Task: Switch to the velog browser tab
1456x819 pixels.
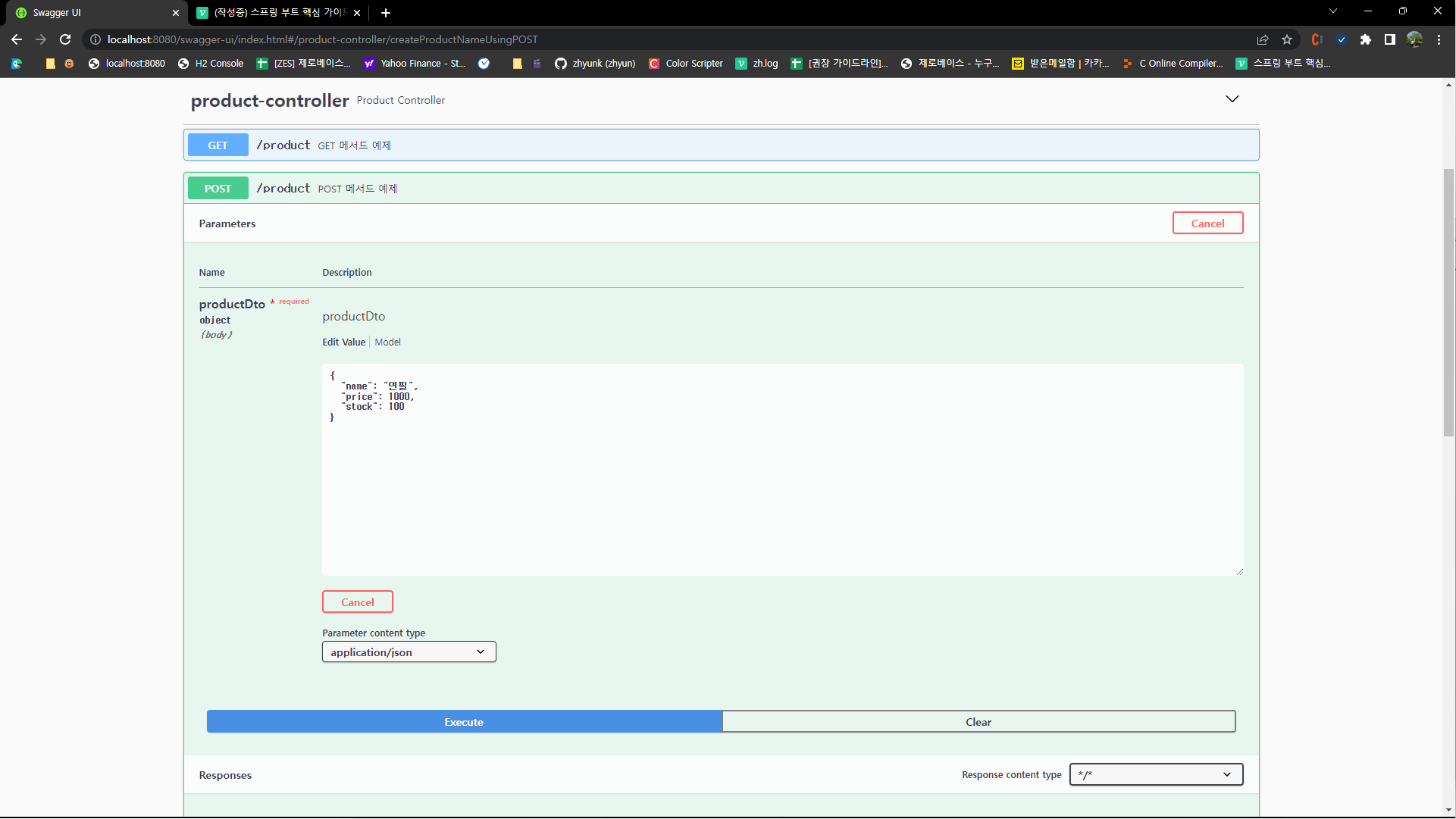Action: (278, 13)
